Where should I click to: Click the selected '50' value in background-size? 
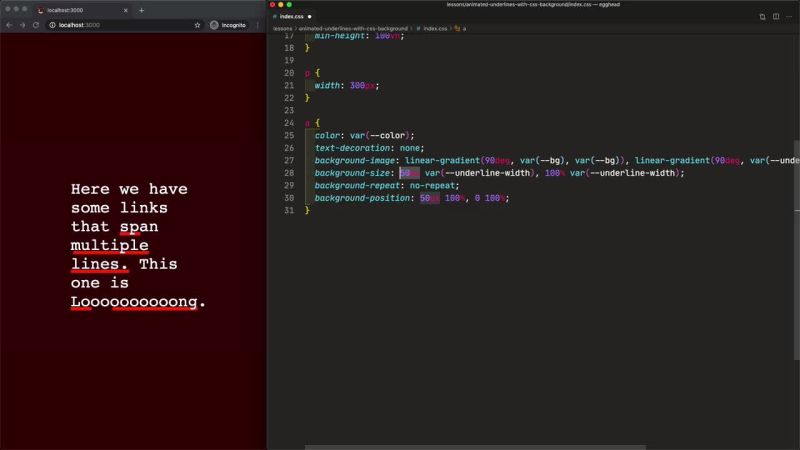(409, 173)
